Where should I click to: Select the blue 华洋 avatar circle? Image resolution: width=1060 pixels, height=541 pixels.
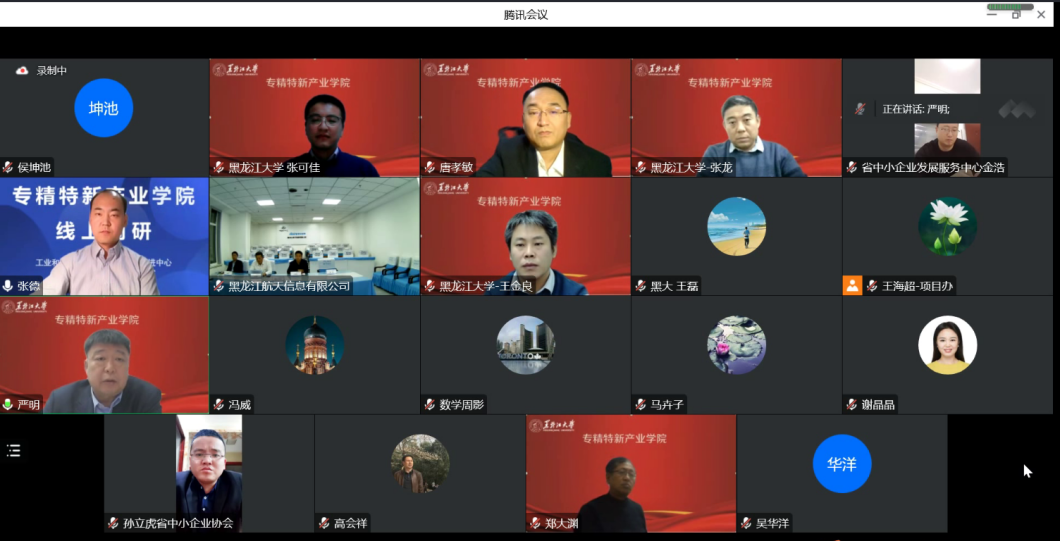tap(841, 464)
